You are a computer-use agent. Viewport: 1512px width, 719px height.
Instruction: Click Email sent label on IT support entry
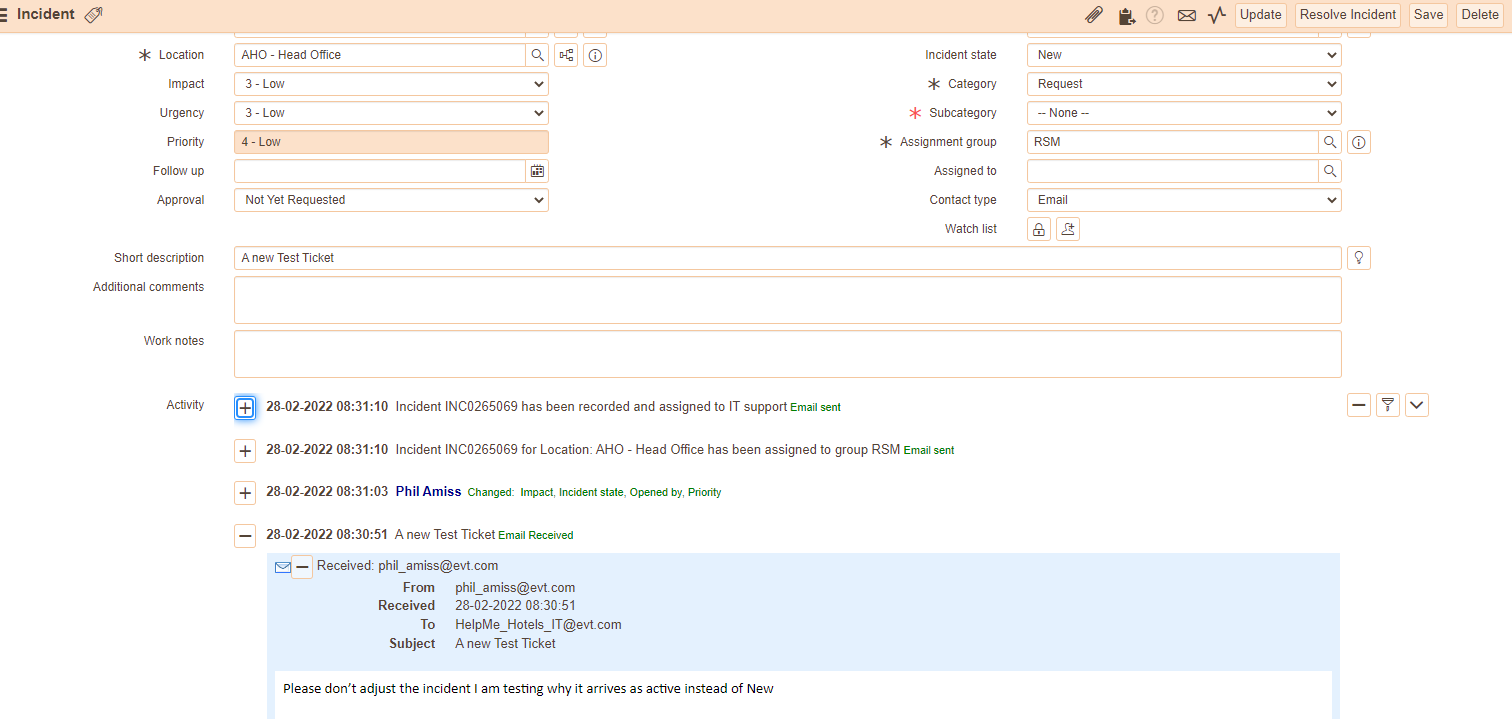[815, 408]
